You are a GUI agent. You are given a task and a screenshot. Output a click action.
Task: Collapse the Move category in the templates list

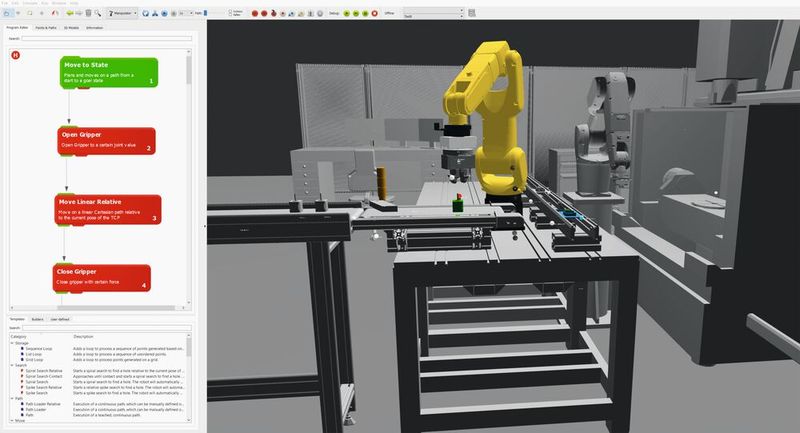click(x=12, y=421)
